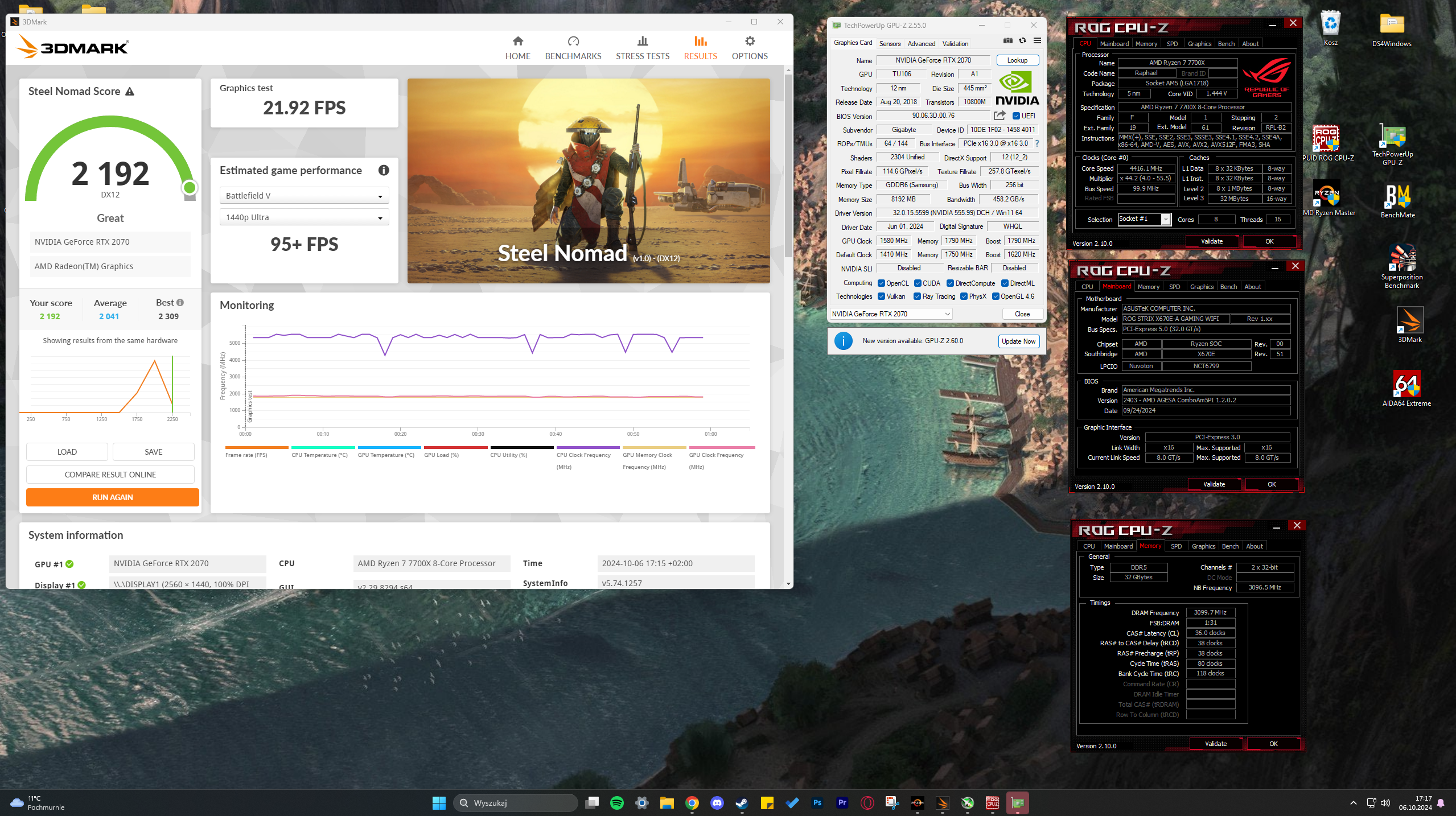This screenshot has height=816, width=1456.
Task: Expand the 1440p Ultra preset dropdown
Action: [304, 217]
